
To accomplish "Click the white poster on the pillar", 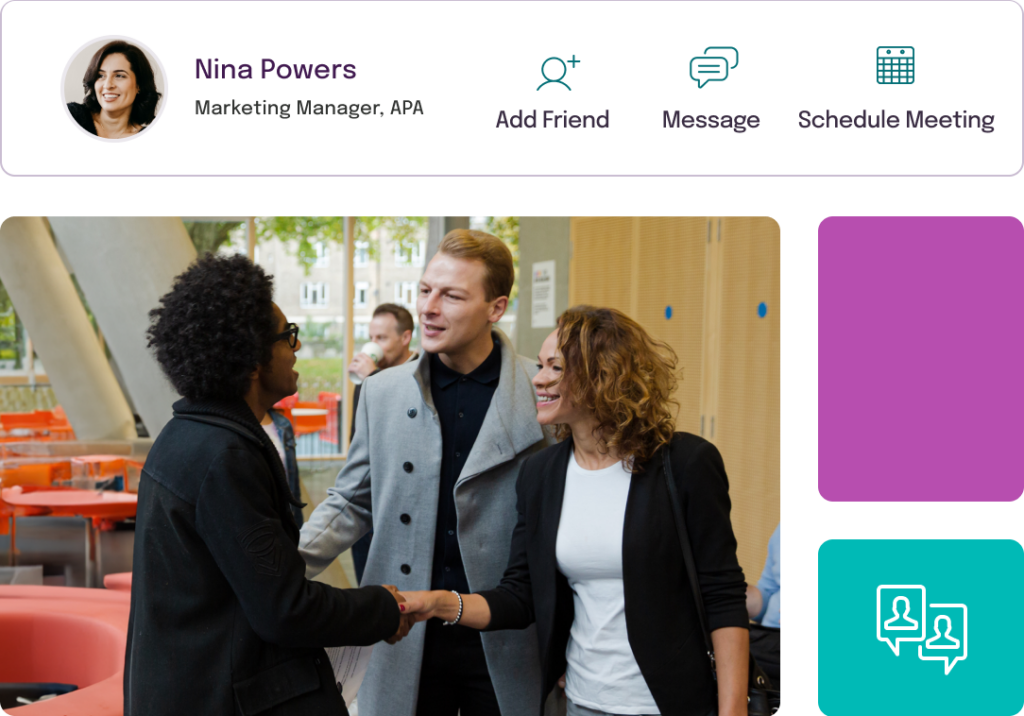I will (x=543, y=293).
